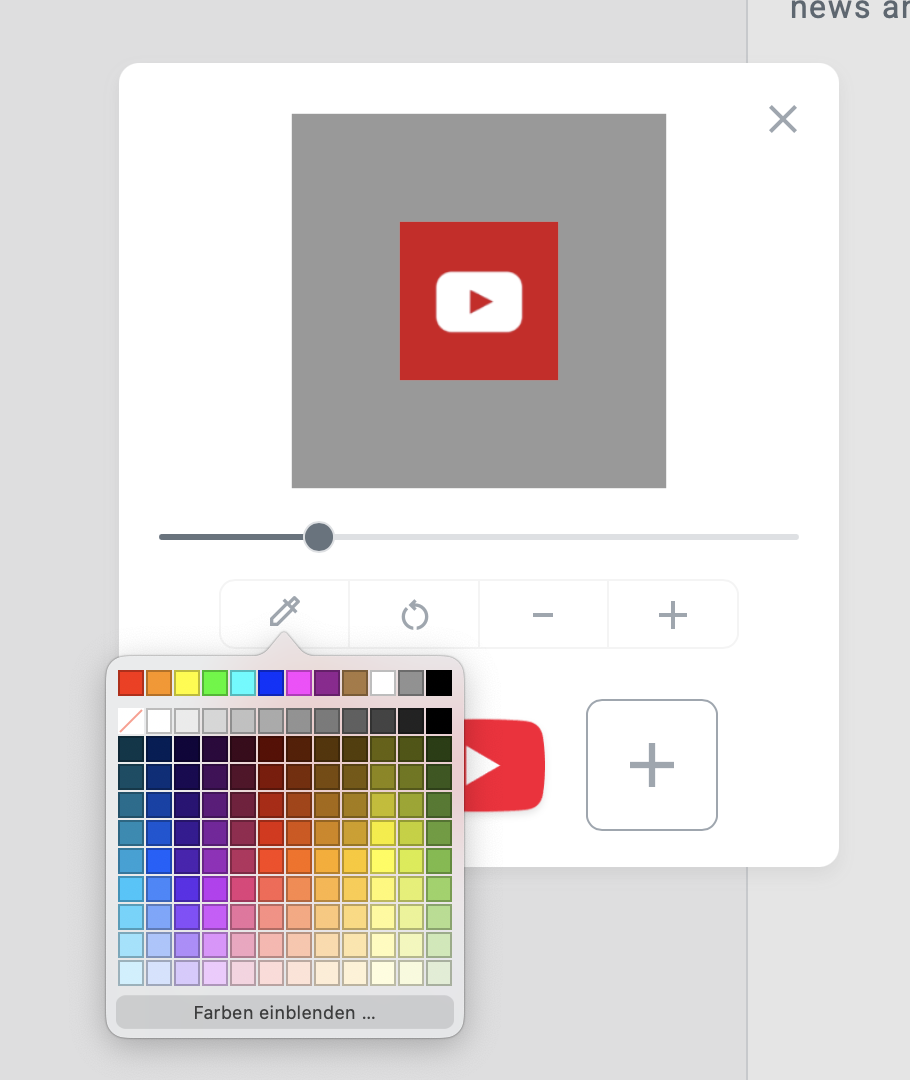Select the eyedropper color picker tool

pos(285,612)
